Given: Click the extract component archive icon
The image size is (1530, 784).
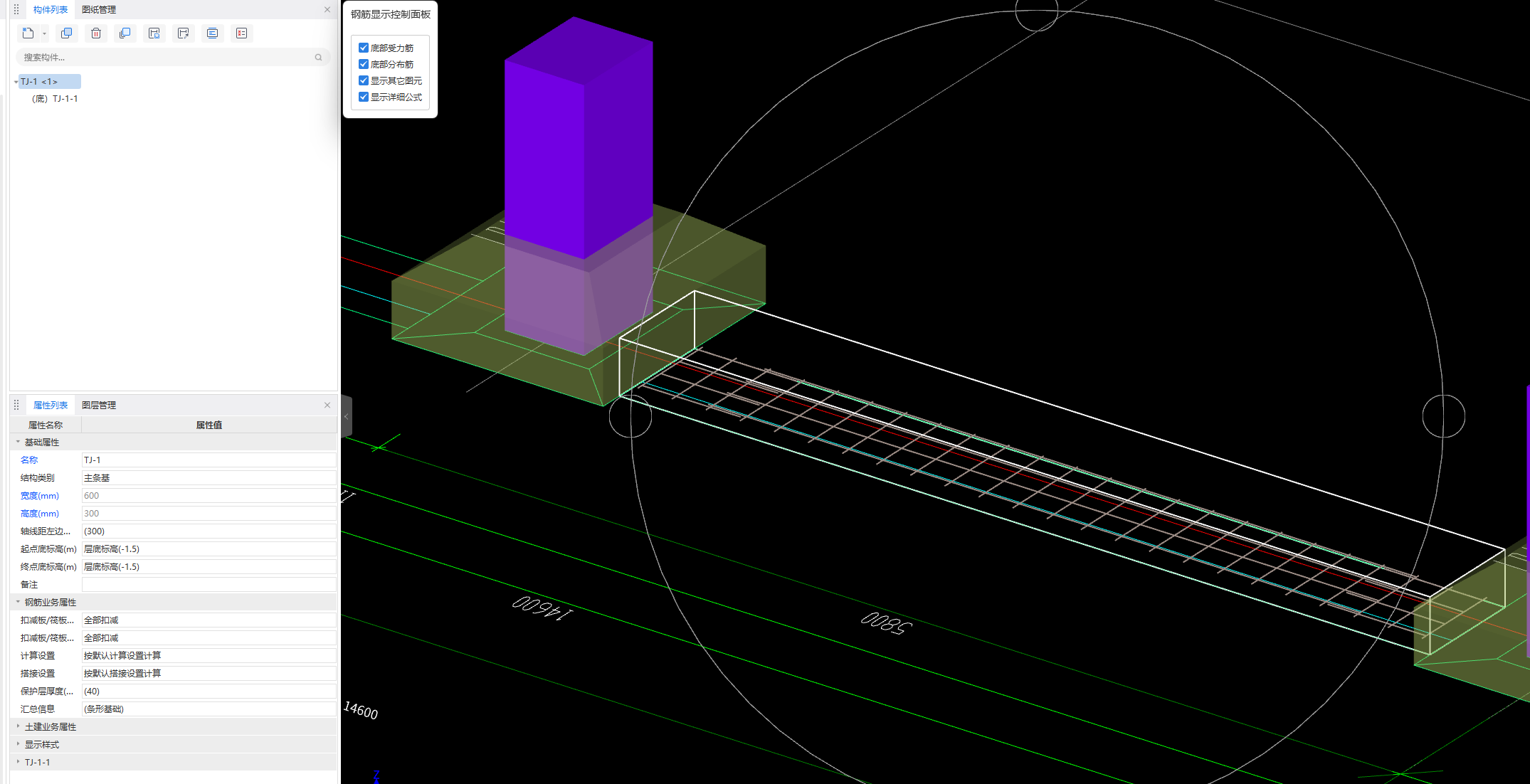Looking at the screenshot, I should (x=184, y=33).
